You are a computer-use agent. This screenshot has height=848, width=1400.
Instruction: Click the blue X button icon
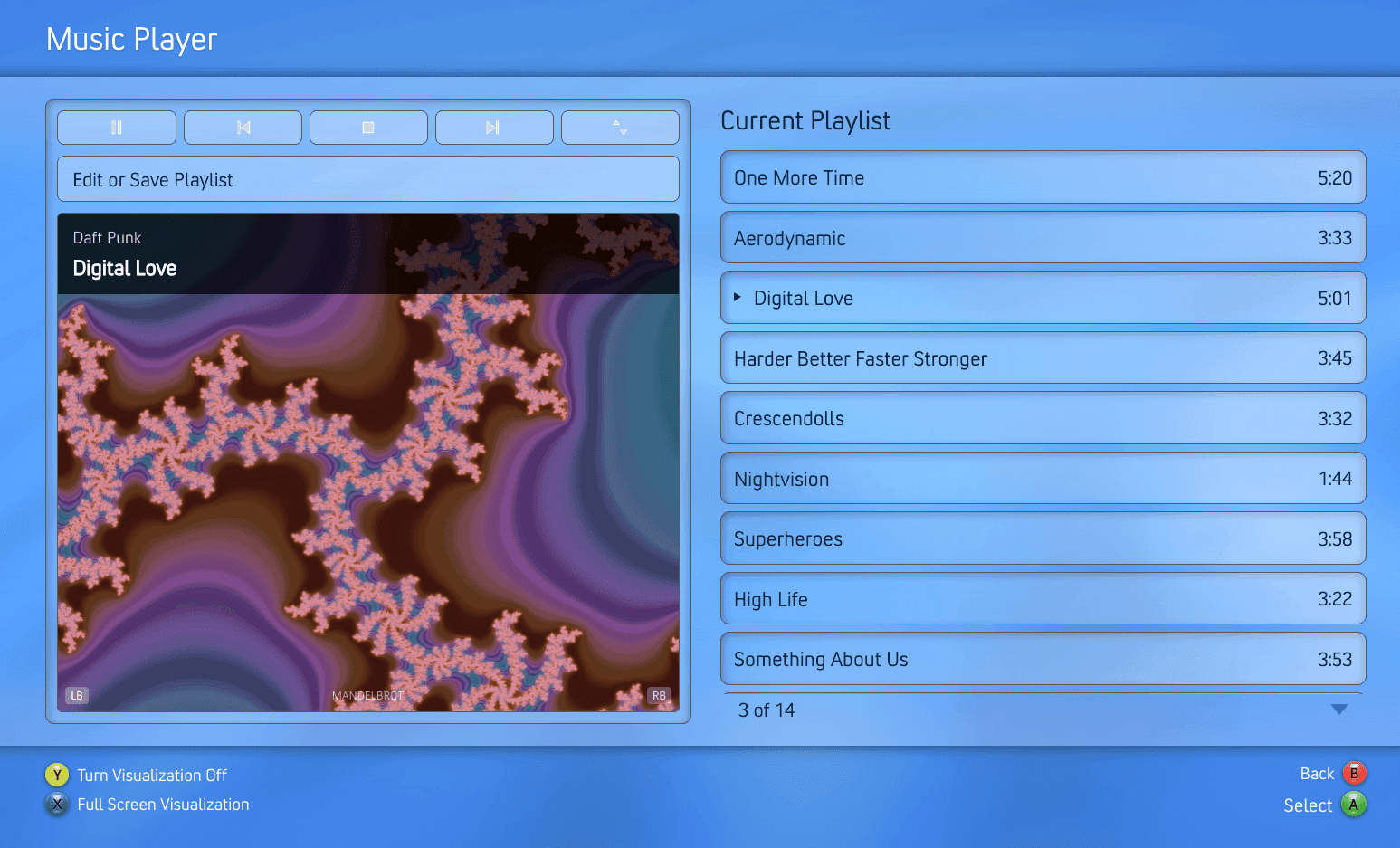point(57,804)
